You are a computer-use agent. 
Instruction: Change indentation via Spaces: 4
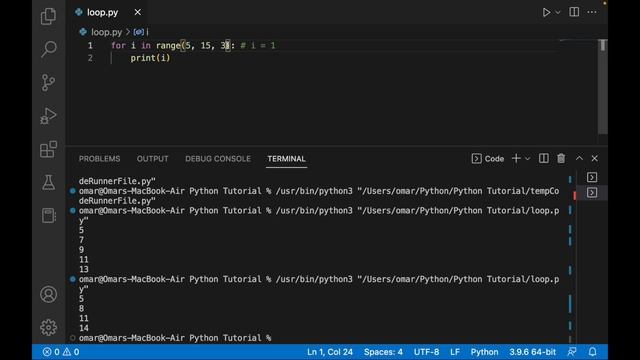[383, 352]
